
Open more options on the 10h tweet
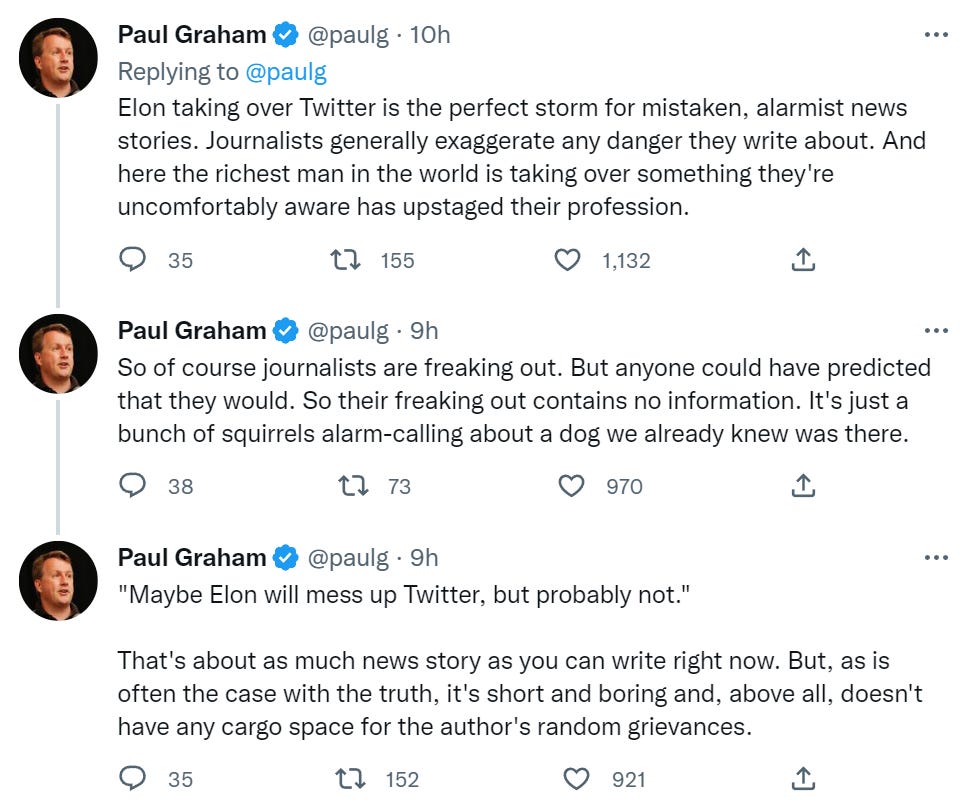tap(935, 35)
